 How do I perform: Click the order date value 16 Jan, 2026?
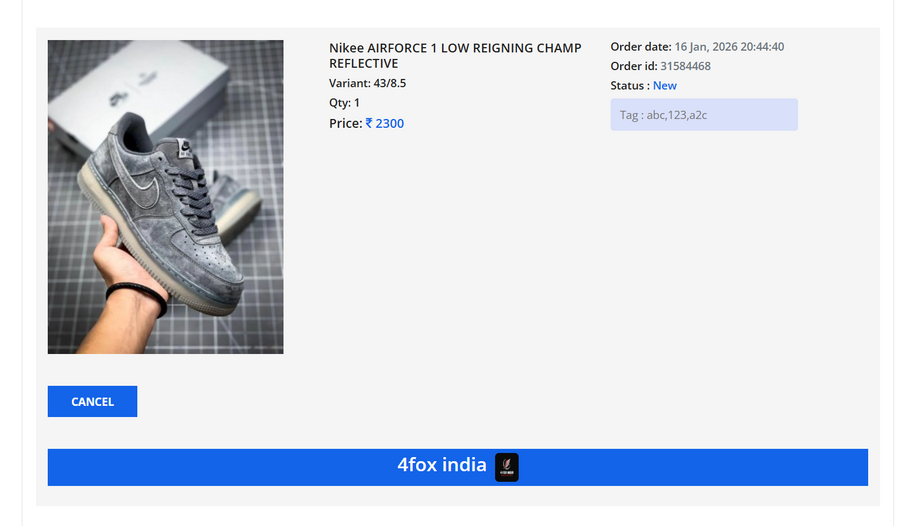coord(706,47)
